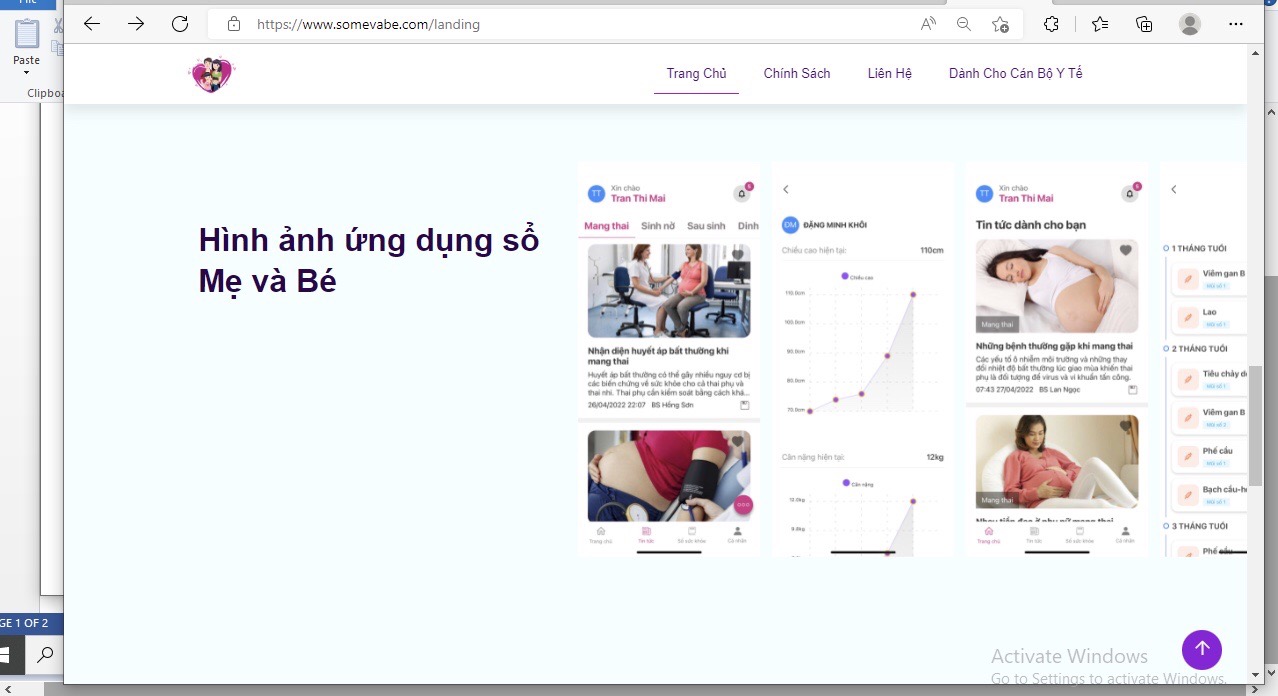
Task: Click the browser vertical scrollbar thumb
Action: pyautogui.click(x=1256, y=425)
